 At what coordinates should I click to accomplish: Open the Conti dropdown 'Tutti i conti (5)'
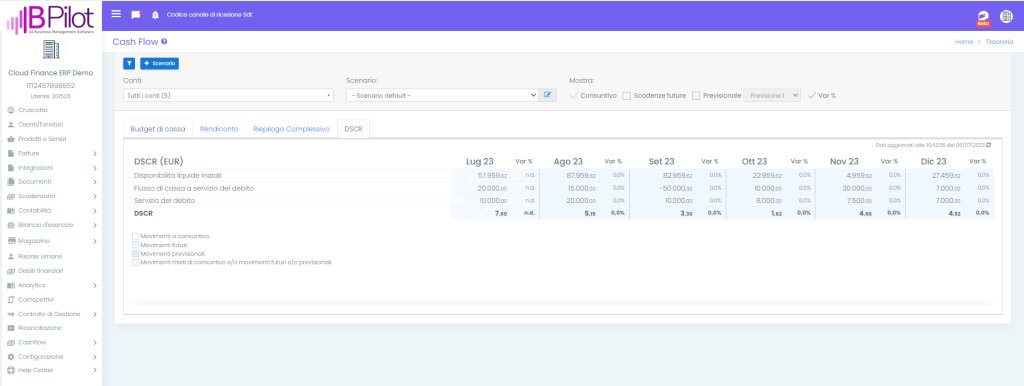(229, 95)
